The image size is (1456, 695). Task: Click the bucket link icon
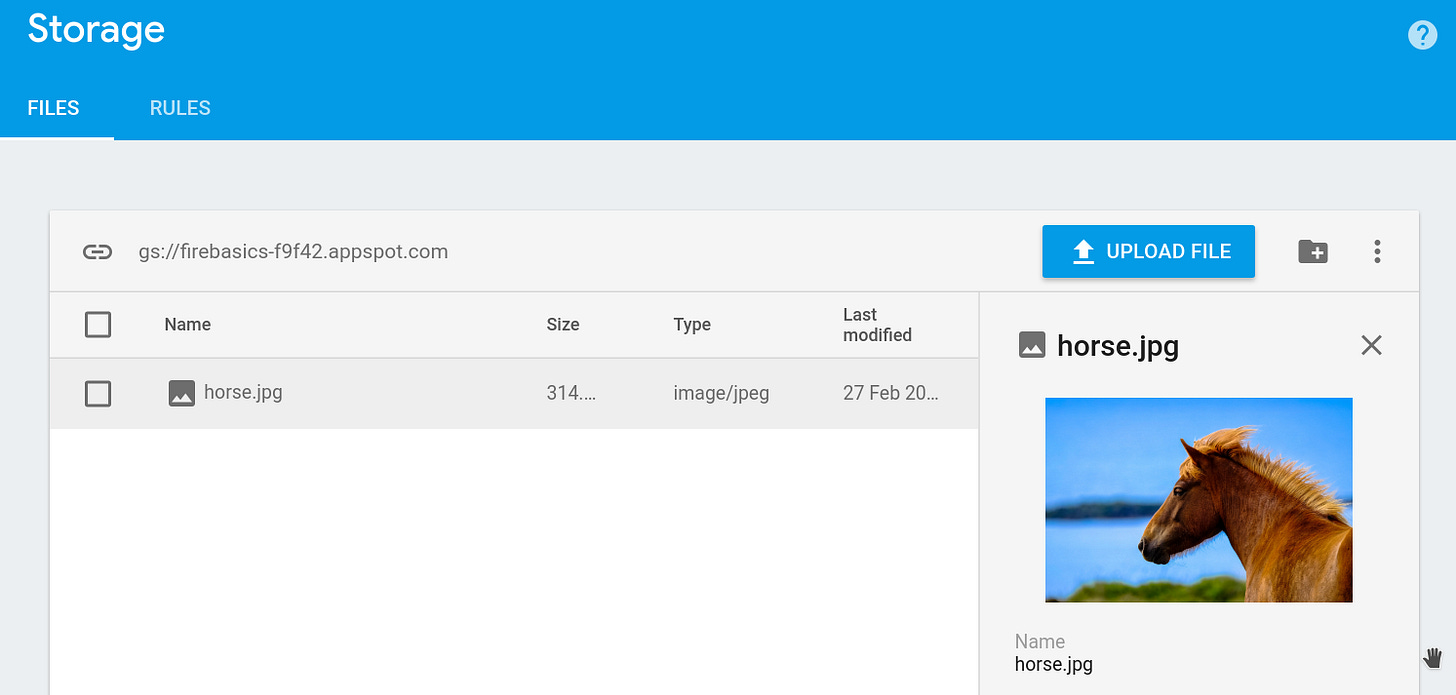97,251
